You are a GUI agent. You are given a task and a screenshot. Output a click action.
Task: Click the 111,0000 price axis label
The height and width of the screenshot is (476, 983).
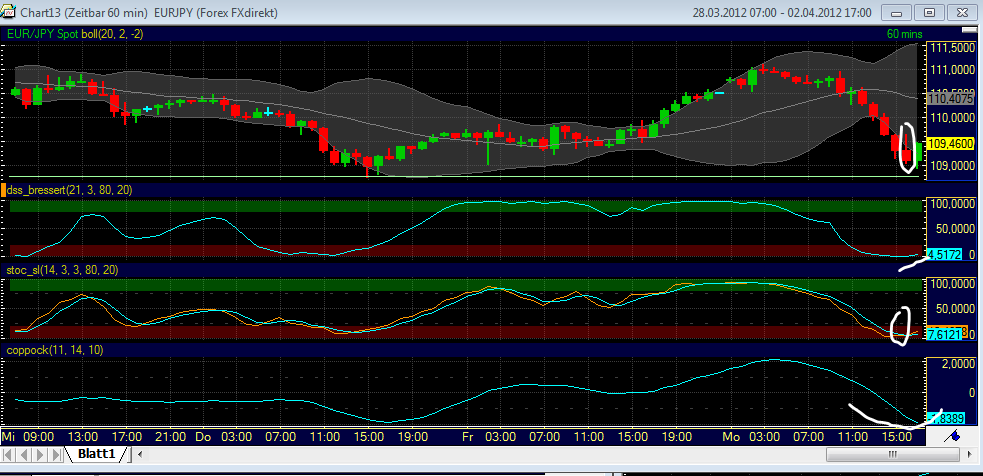pos(953,71)
